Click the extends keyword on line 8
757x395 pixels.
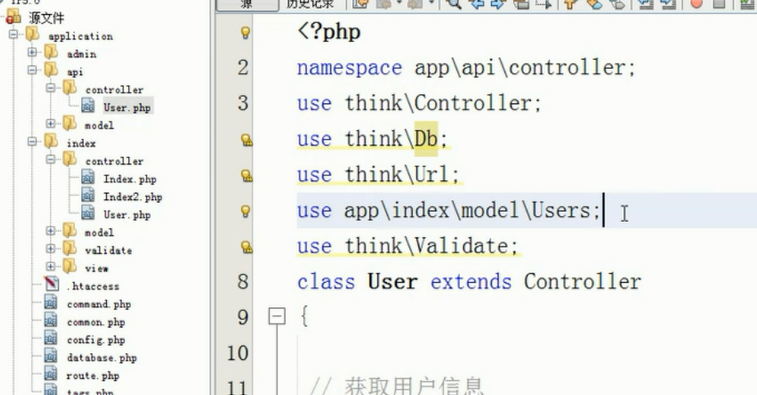[x=471, y=282]
